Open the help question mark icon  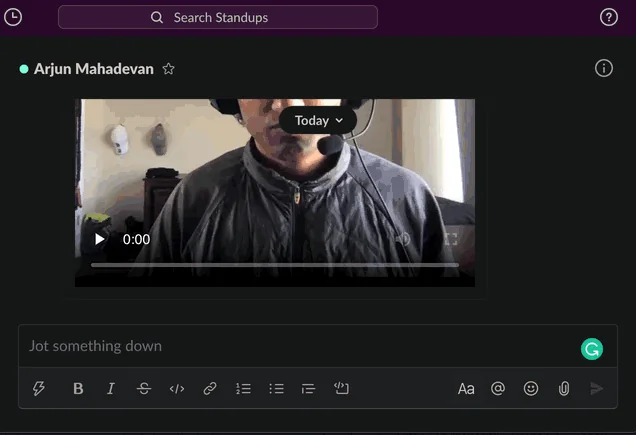609,17
